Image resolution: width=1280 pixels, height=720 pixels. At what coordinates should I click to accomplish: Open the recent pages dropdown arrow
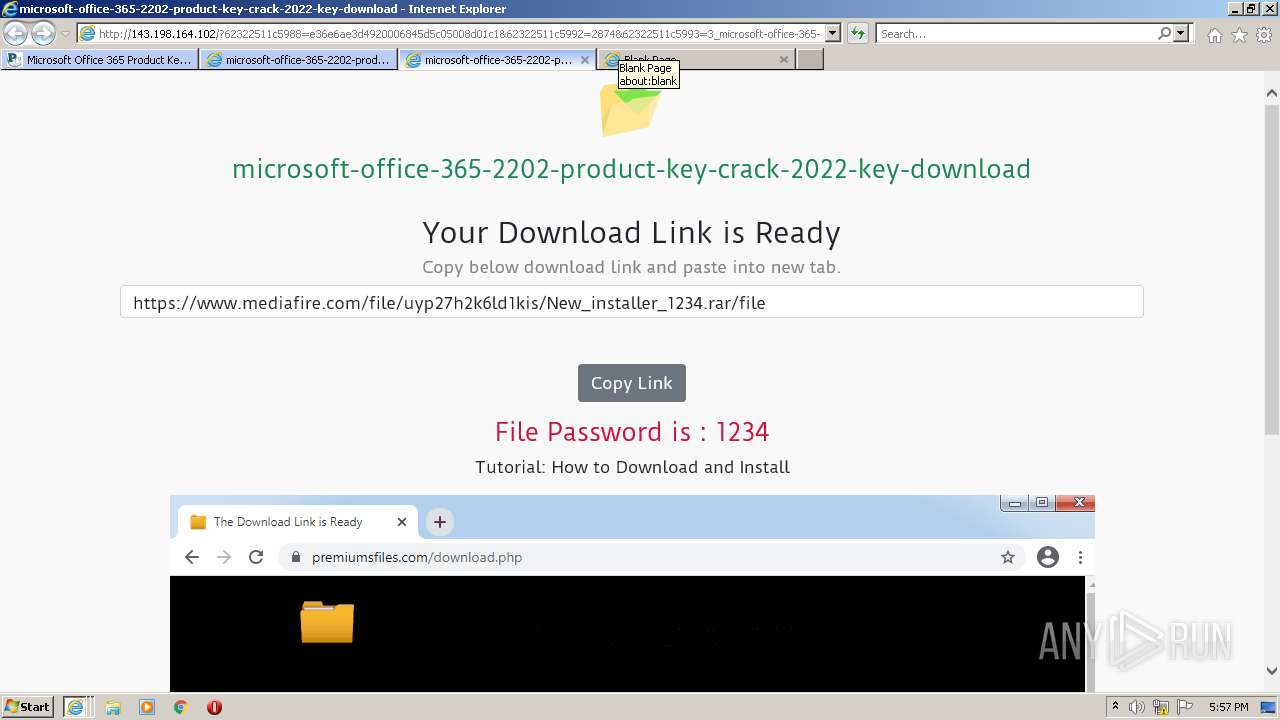pyautogui.click(x=65, y=34)
